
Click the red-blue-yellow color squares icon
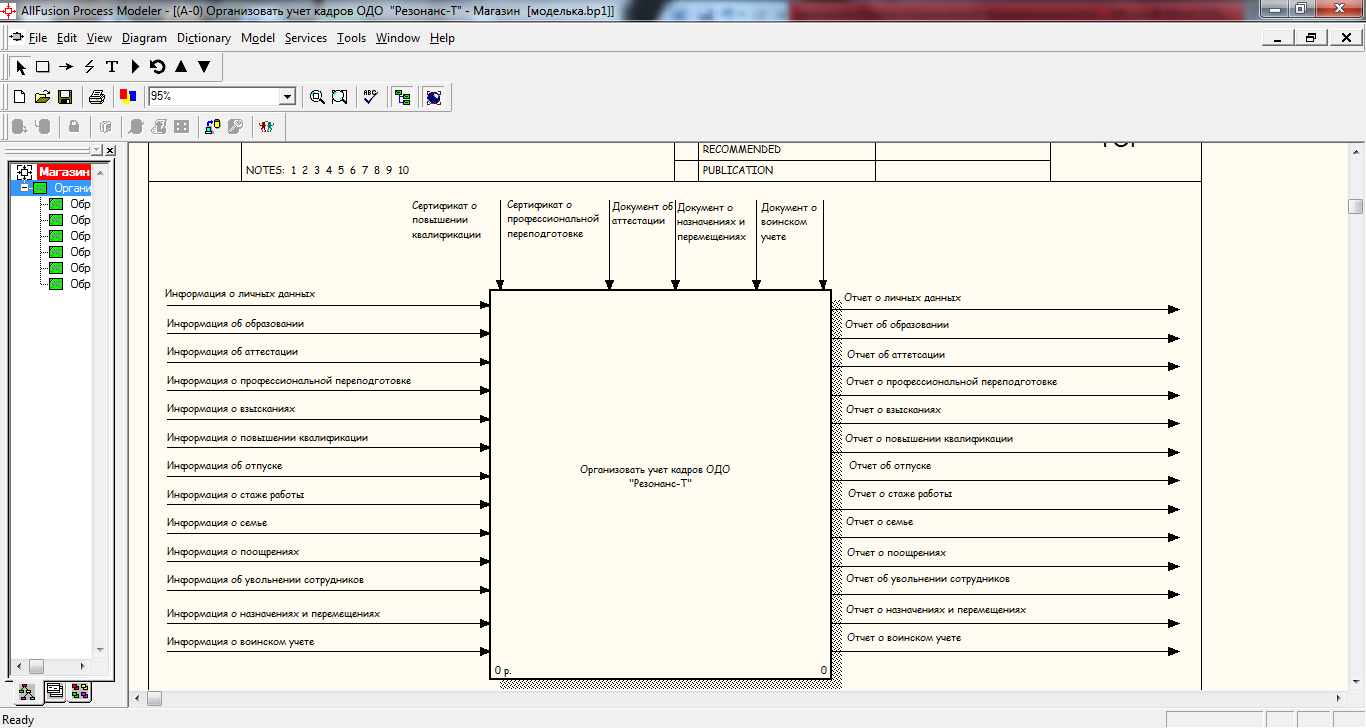coord(128,97)
